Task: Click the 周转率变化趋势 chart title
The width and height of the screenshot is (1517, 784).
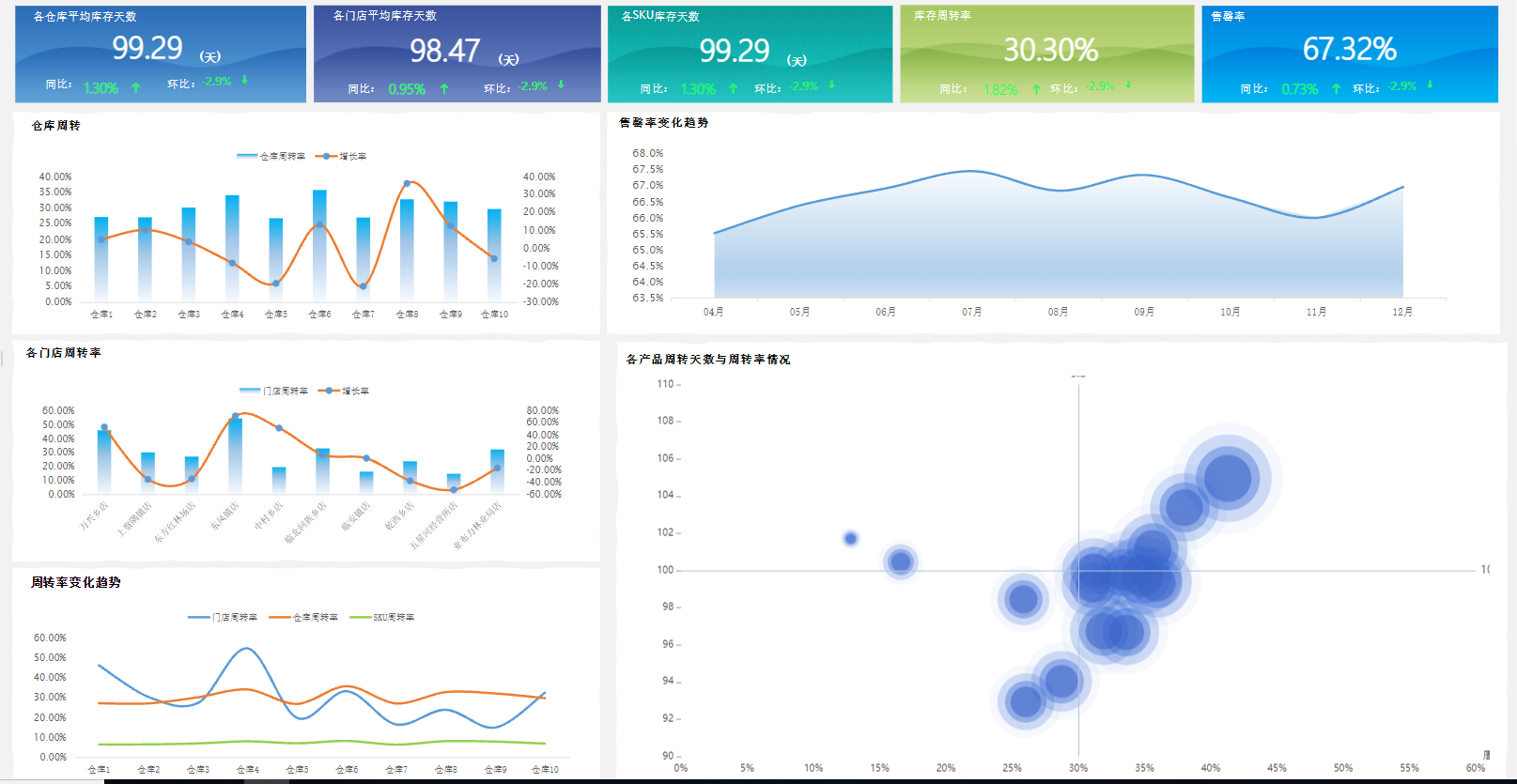Action: point(75,582)
